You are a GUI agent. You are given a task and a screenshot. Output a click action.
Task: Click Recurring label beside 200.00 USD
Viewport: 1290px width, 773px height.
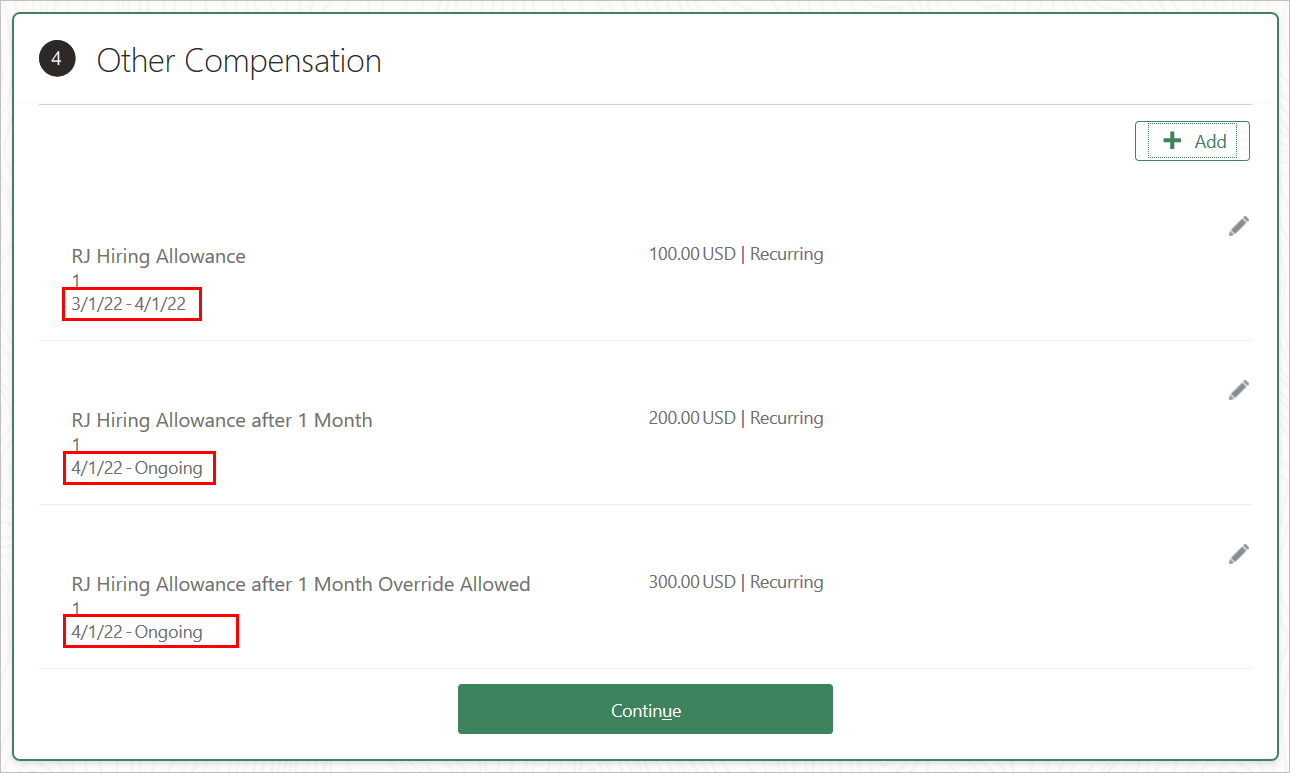[787, 418]
